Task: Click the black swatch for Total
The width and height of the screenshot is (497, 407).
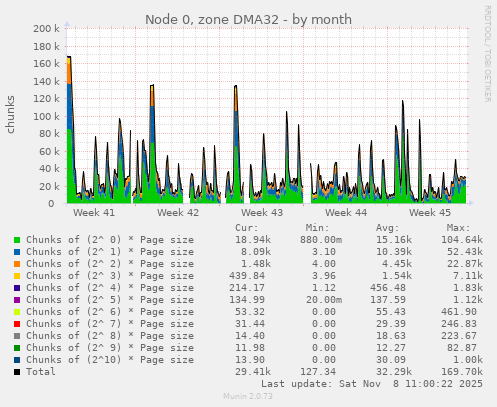Action: 17,372
